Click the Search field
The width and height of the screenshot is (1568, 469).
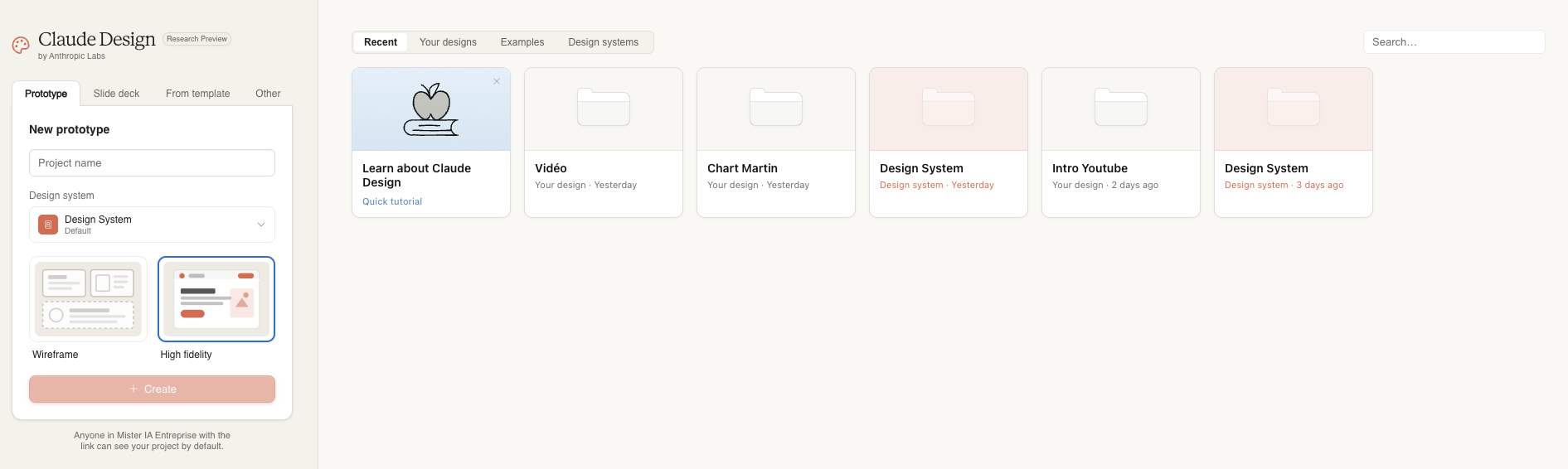click(x=1454, y=42)
